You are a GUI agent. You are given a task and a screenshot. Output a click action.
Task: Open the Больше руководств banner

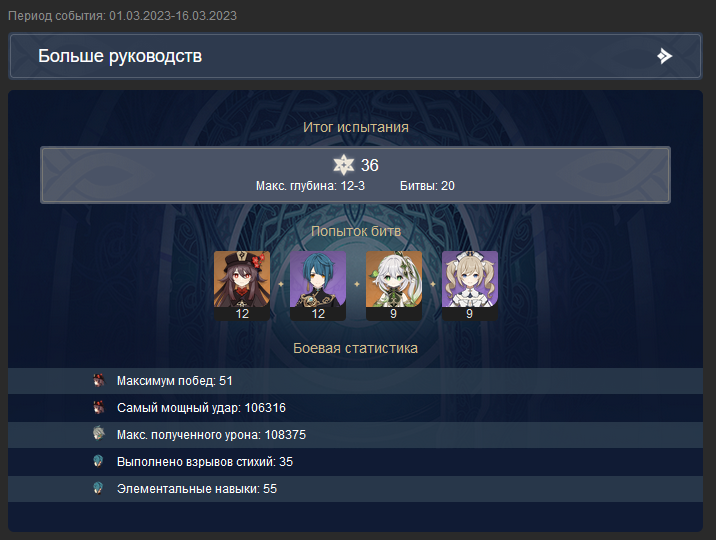[355, 56]
